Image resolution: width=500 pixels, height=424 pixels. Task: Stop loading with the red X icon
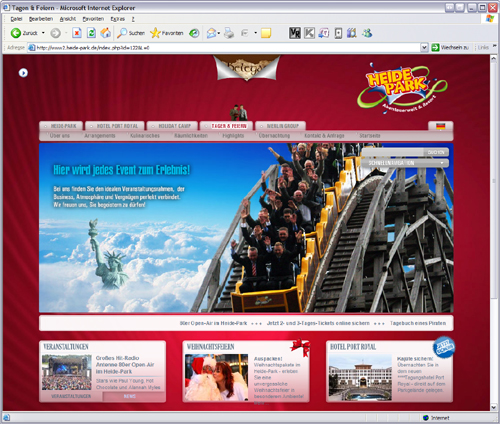(x=77, y=33)
